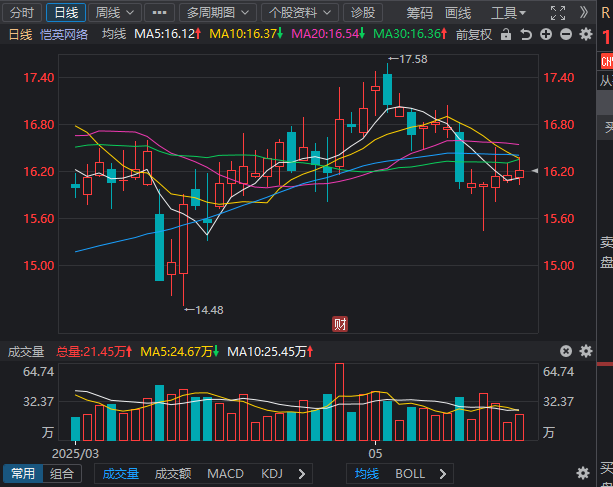613x487 pixels.
Task: Click the 筹码 chip distribution button
Action: [x=420, y=13]
